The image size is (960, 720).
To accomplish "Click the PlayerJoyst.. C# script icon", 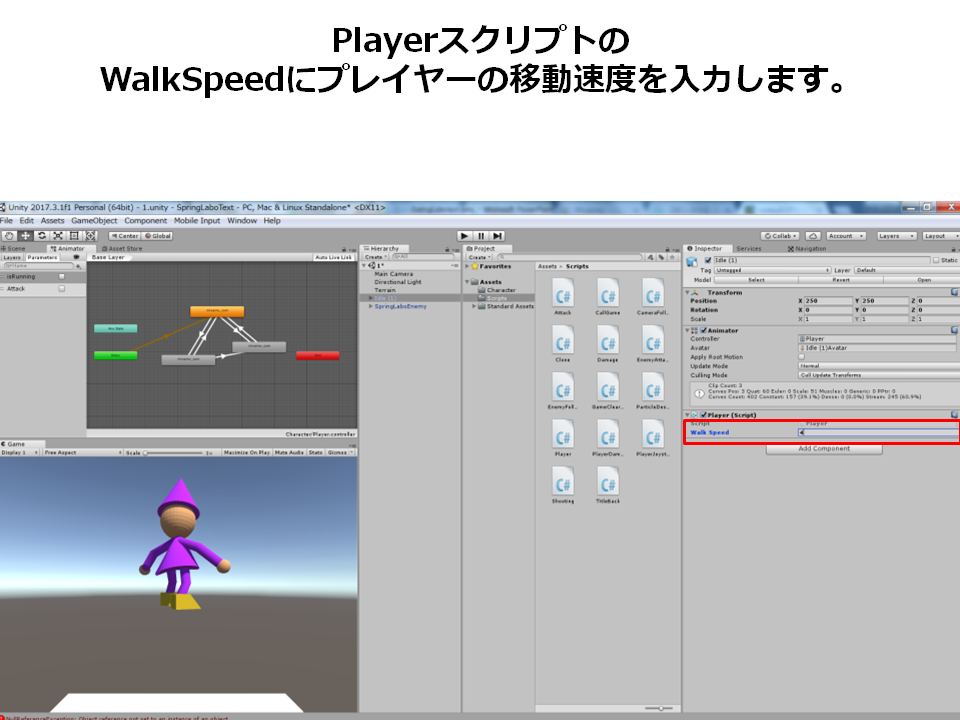I will click(x=653, y=434).
